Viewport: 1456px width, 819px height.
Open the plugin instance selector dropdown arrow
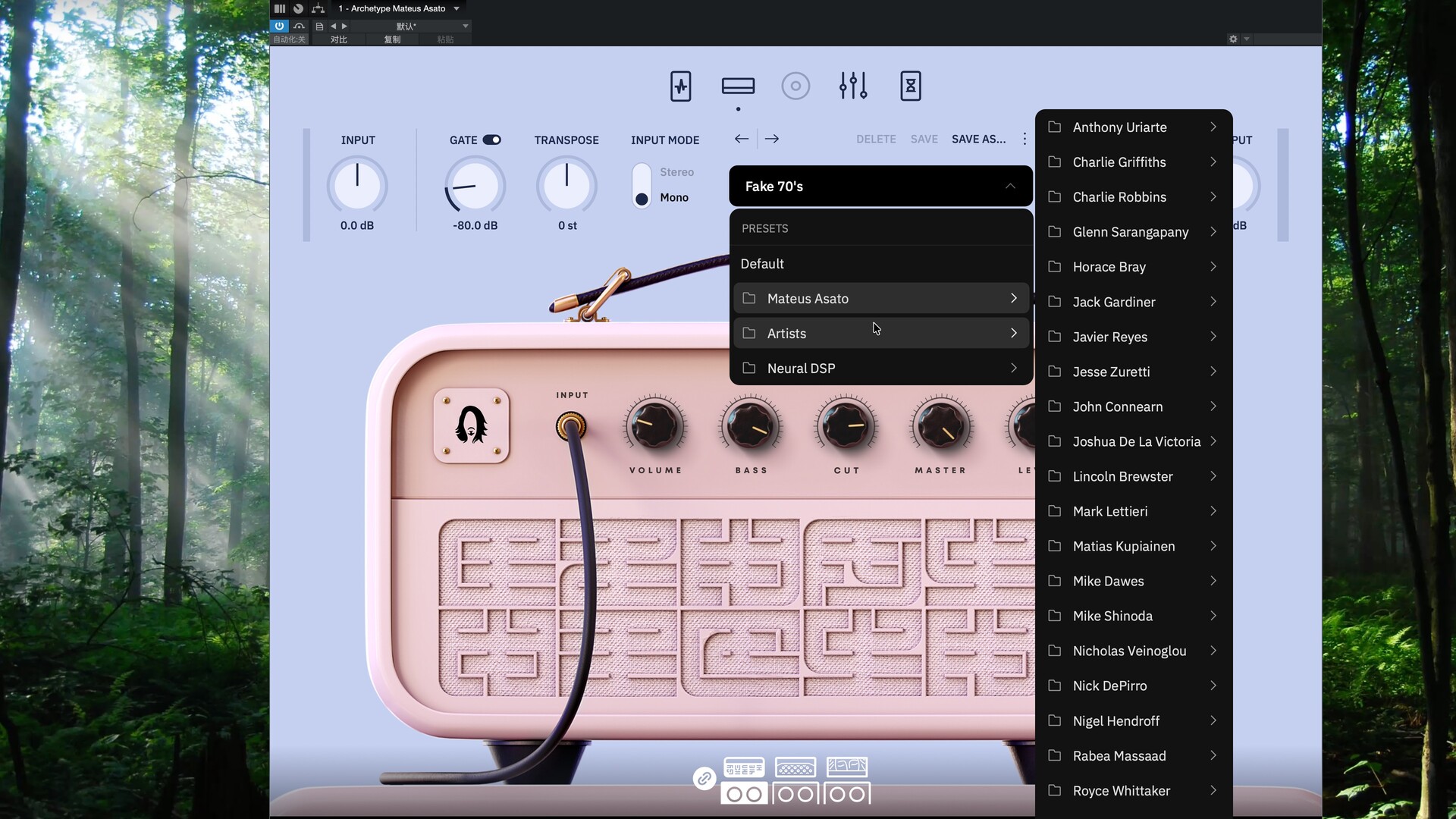pyautogui.click(x=457, y=8)
